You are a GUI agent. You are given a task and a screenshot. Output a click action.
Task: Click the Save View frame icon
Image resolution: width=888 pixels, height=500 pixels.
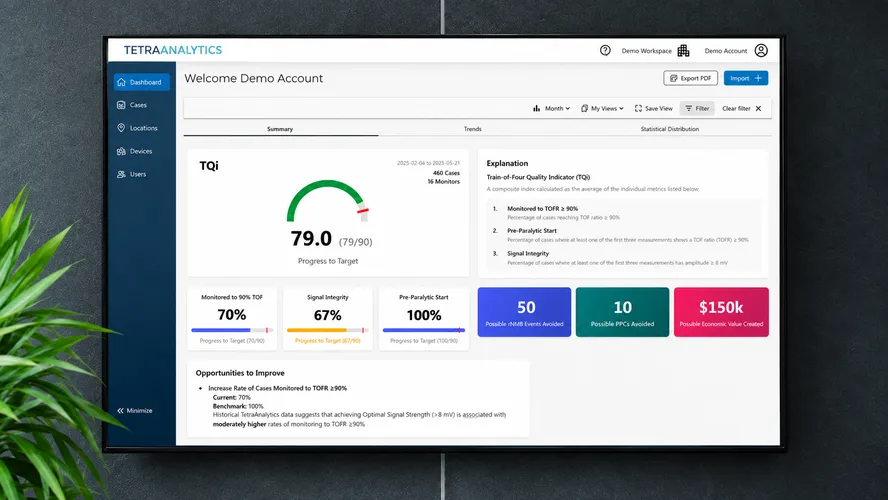tap(638, 108)
